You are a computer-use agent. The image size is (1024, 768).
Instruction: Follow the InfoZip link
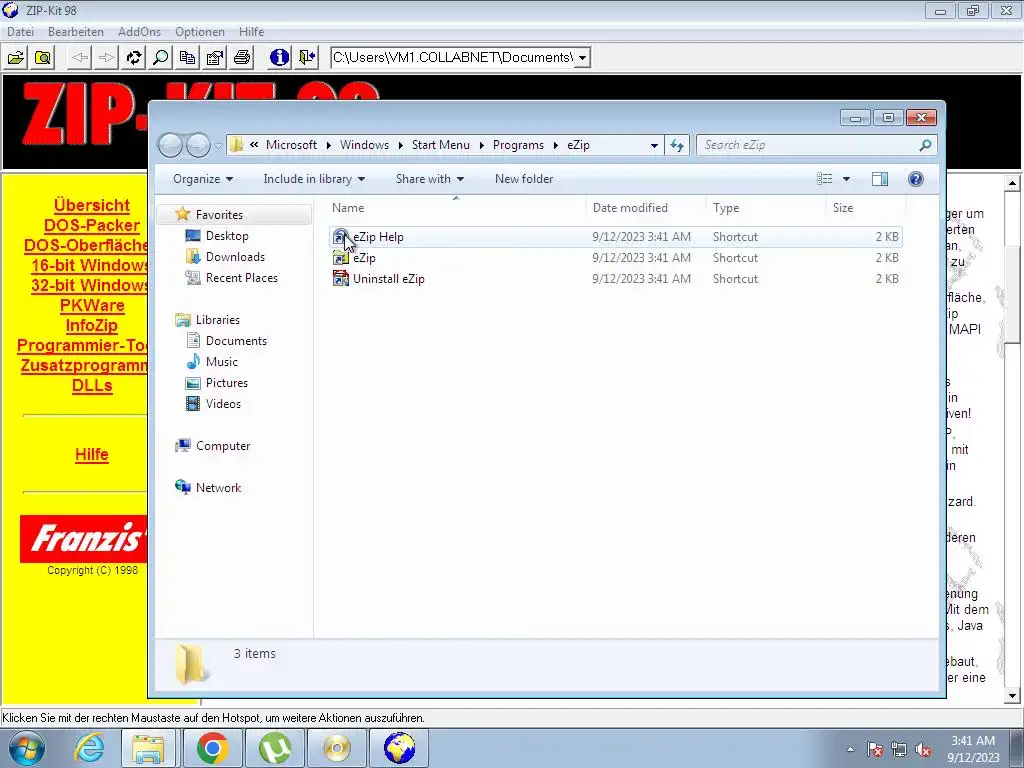pyautogui.click(x=91, y=325)
